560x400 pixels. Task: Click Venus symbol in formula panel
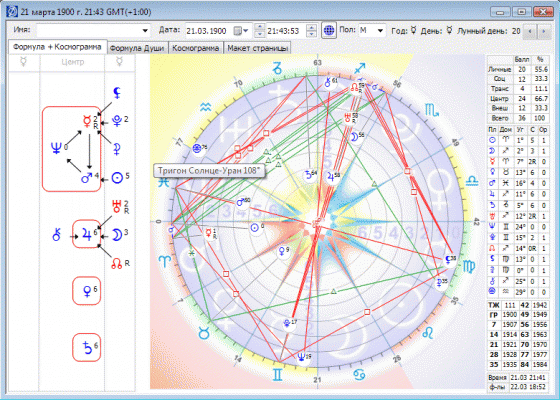[x=87, y=291]
